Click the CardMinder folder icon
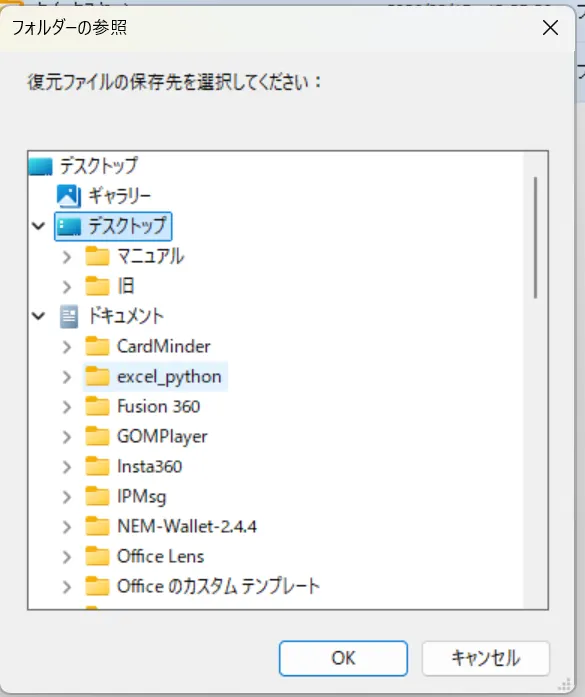Screen dimensions: 585x697 tap(97, 346)
